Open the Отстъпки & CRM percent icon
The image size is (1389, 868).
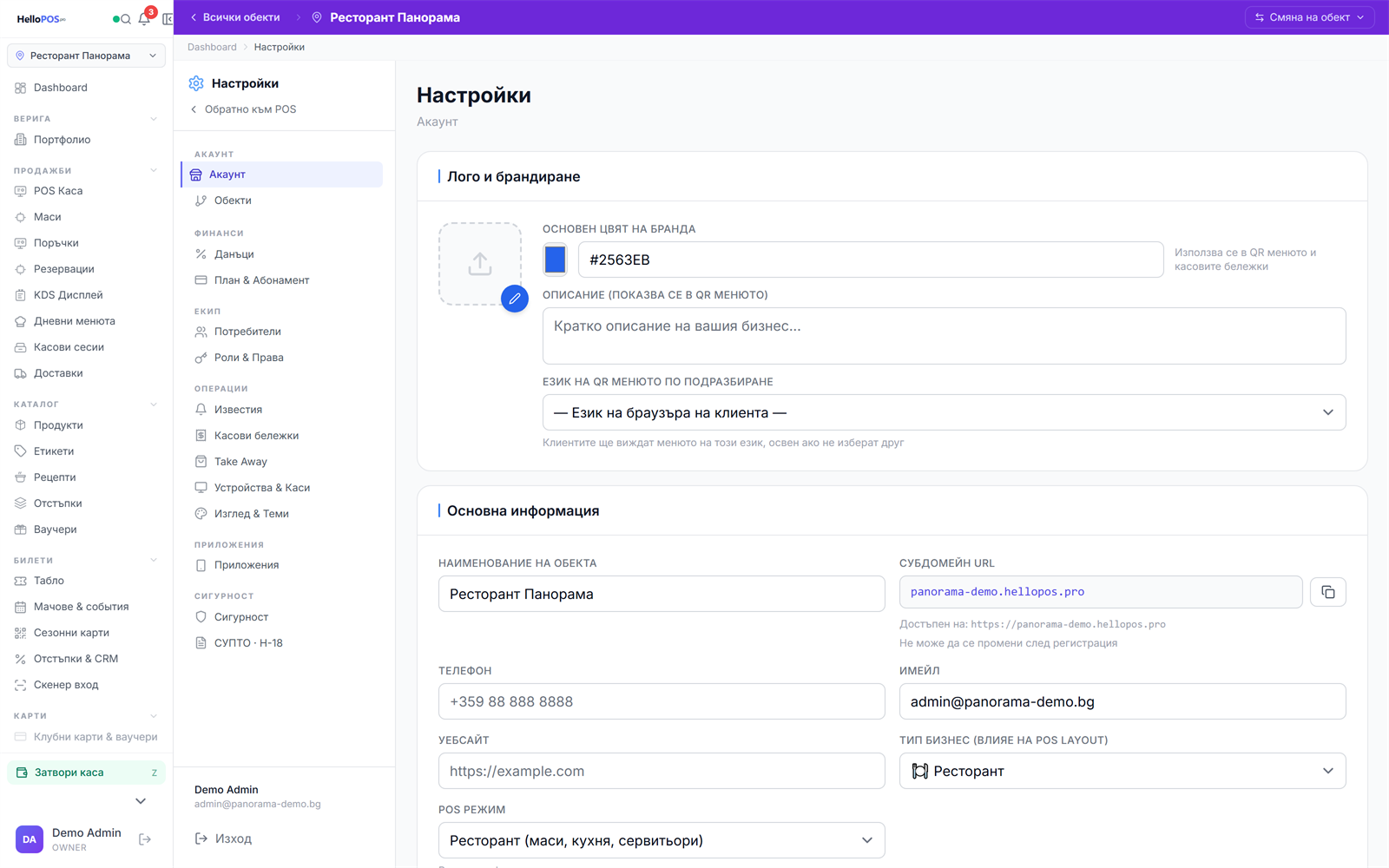[x=21, y=659]
